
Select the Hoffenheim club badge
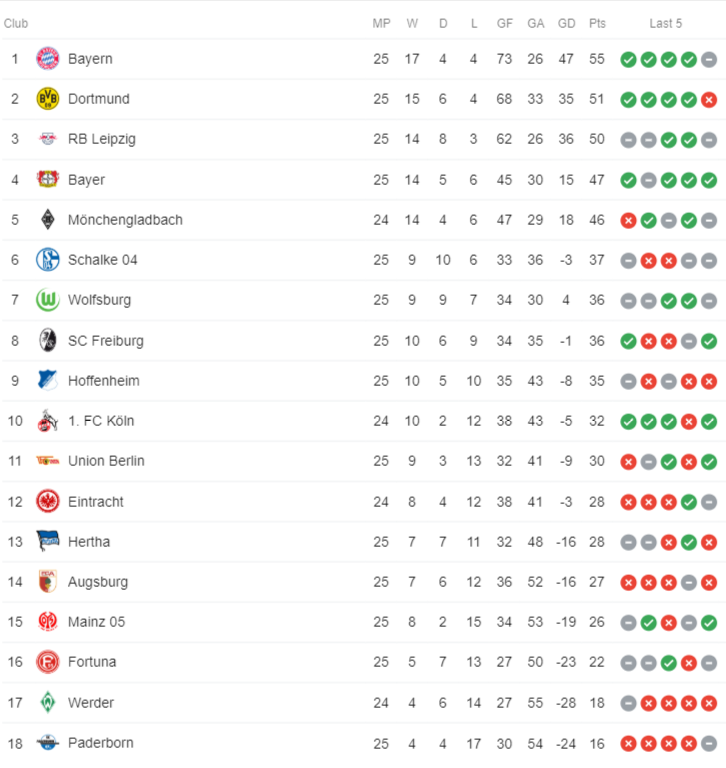[48, 381]
